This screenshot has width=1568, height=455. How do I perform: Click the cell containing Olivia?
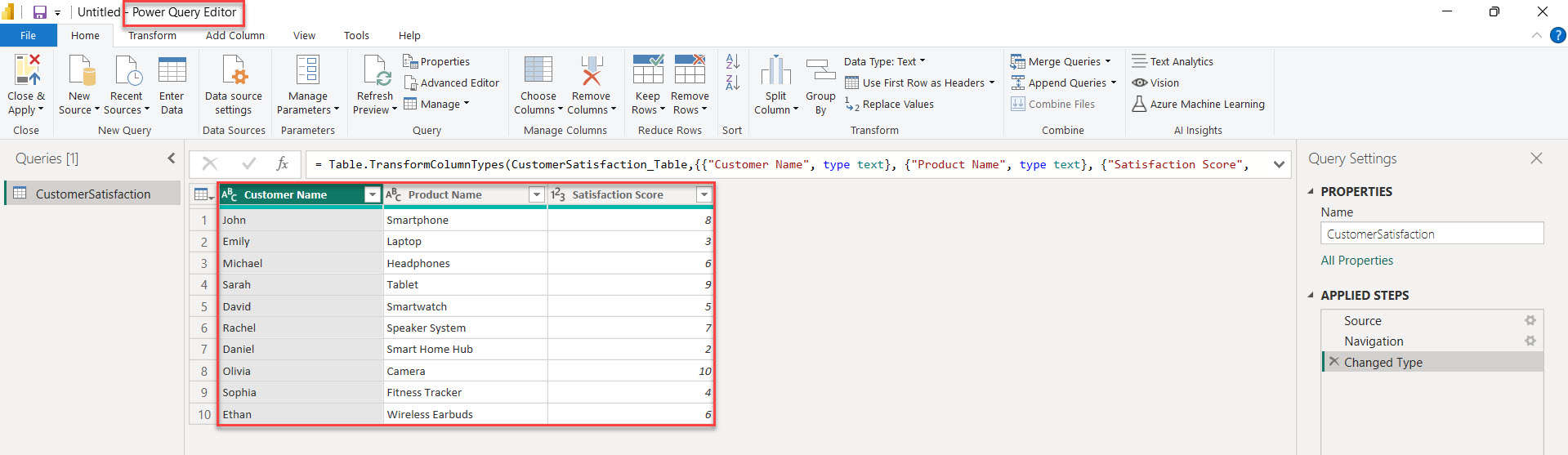[x=300, y=371]
